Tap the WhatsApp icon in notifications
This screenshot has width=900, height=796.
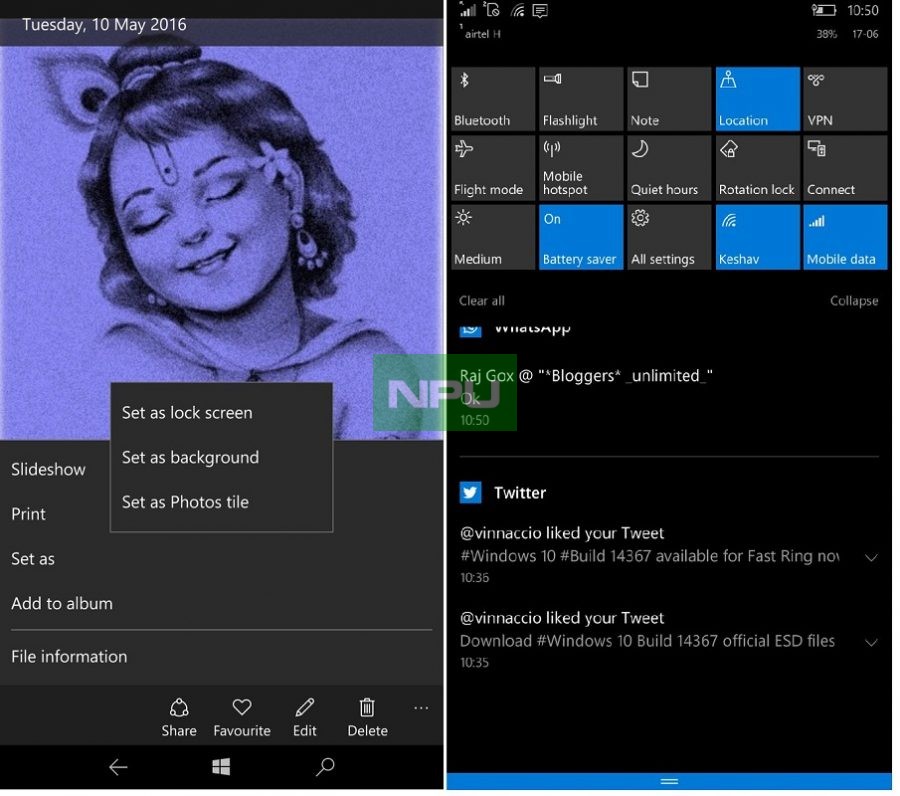(x=471, y=330)
